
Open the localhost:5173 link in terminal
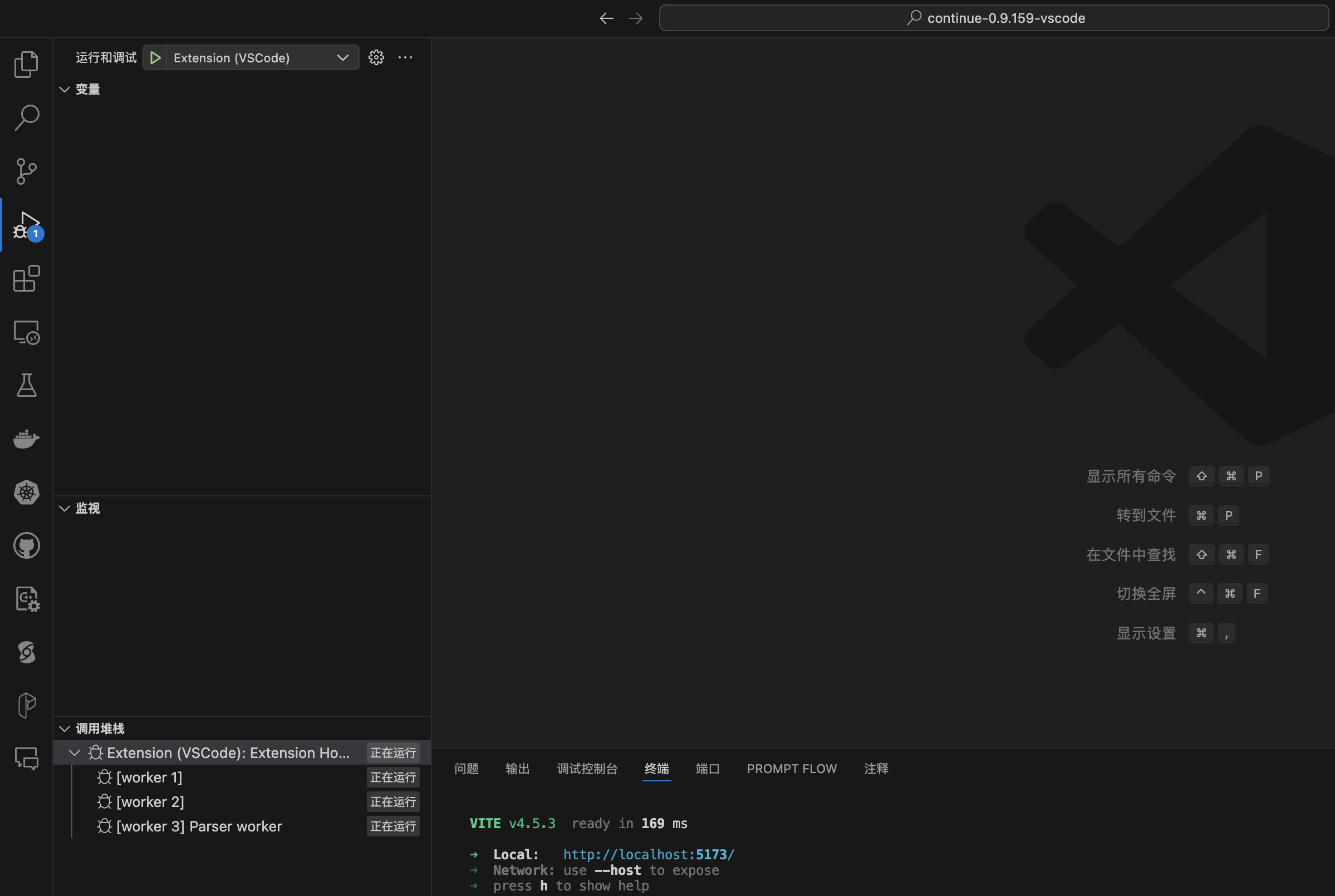coord(648,855)
